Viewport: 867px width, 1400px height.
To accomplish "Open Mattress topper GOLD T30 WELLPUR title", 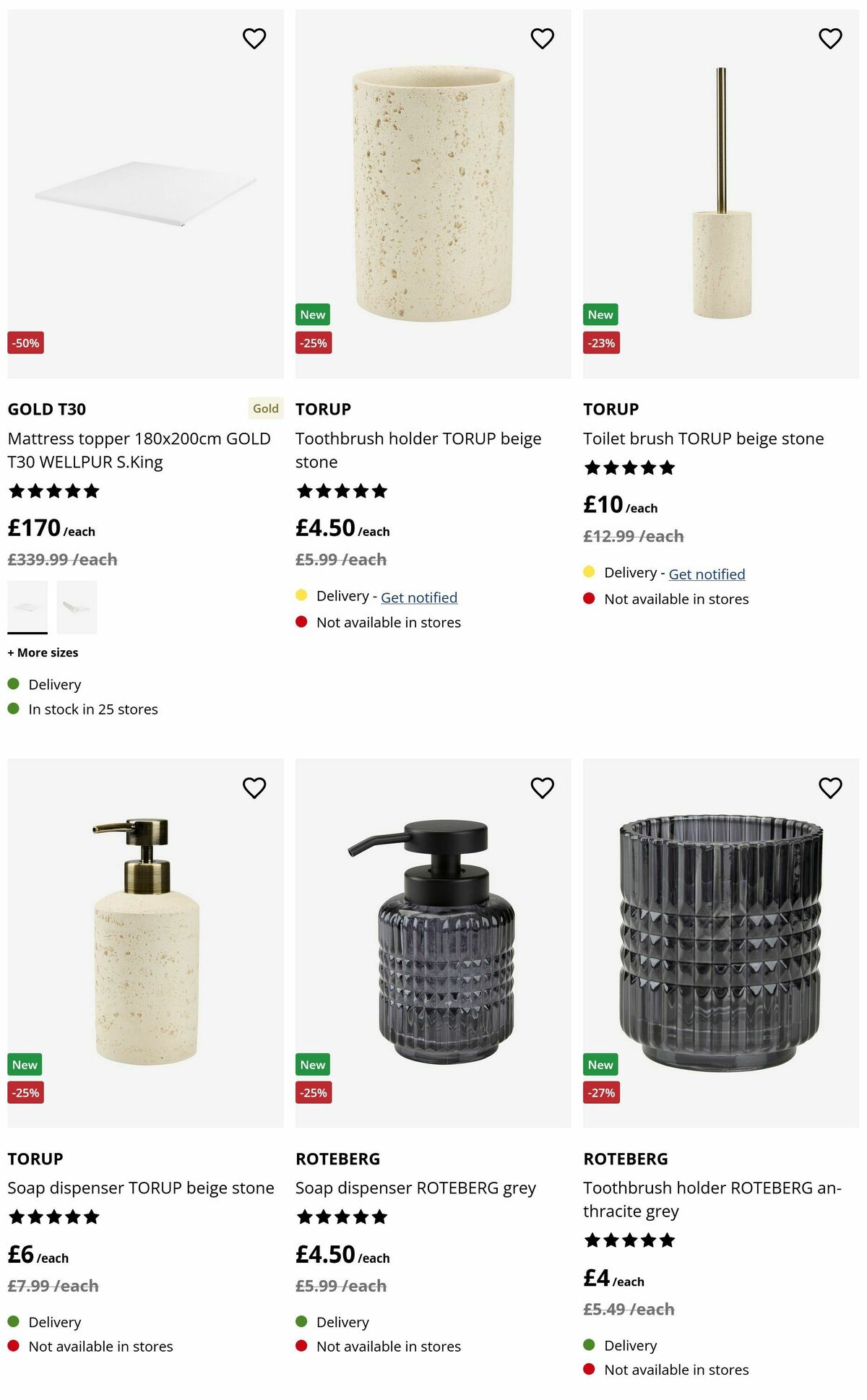I will point(139,450).
